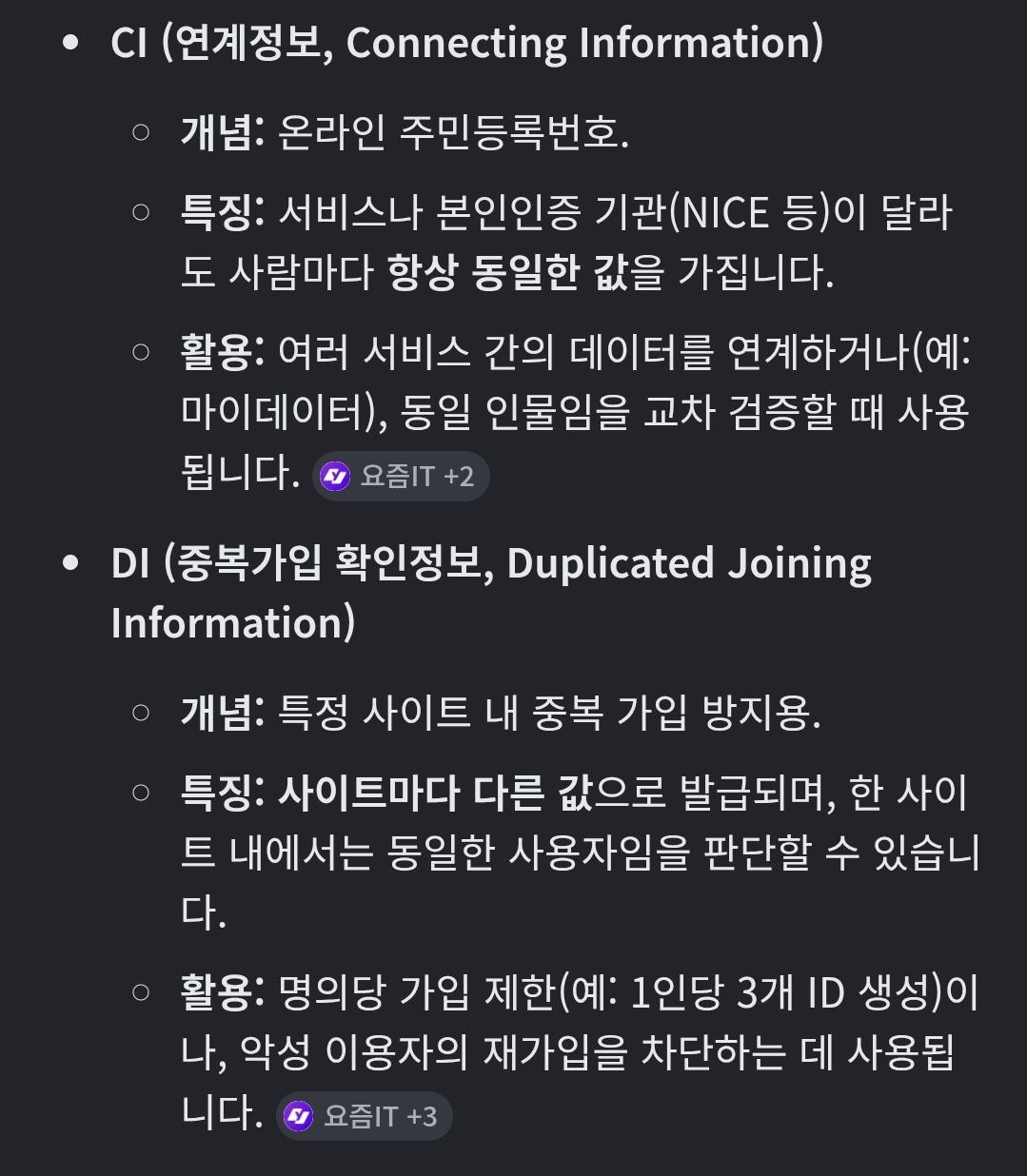Click the purple 요즘IT logo beside +2
The height and width of the screenshot is (1176, 1027).
click(x=335, y=476)
